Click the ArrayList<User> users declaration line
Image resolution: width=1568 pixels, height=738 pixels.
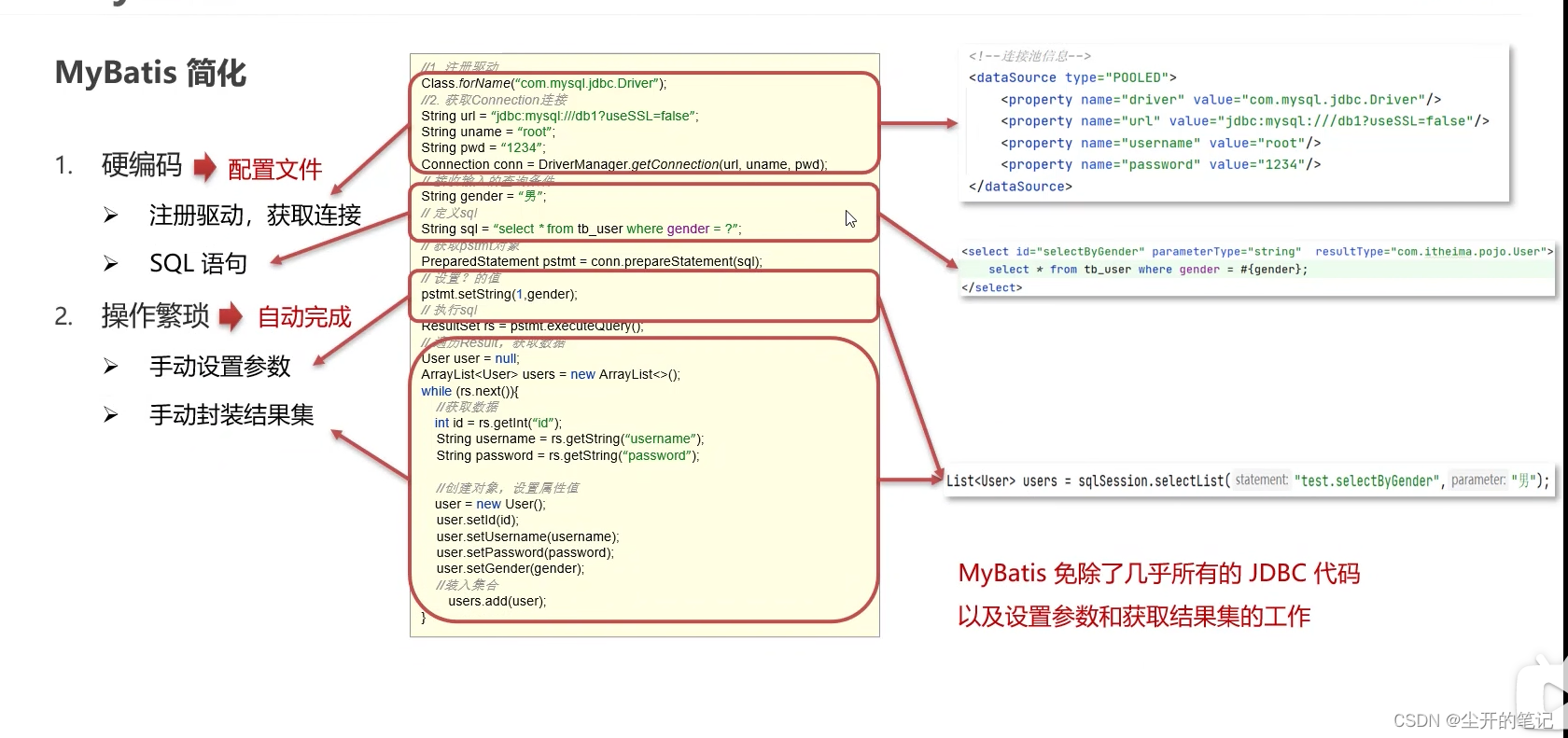551,374
